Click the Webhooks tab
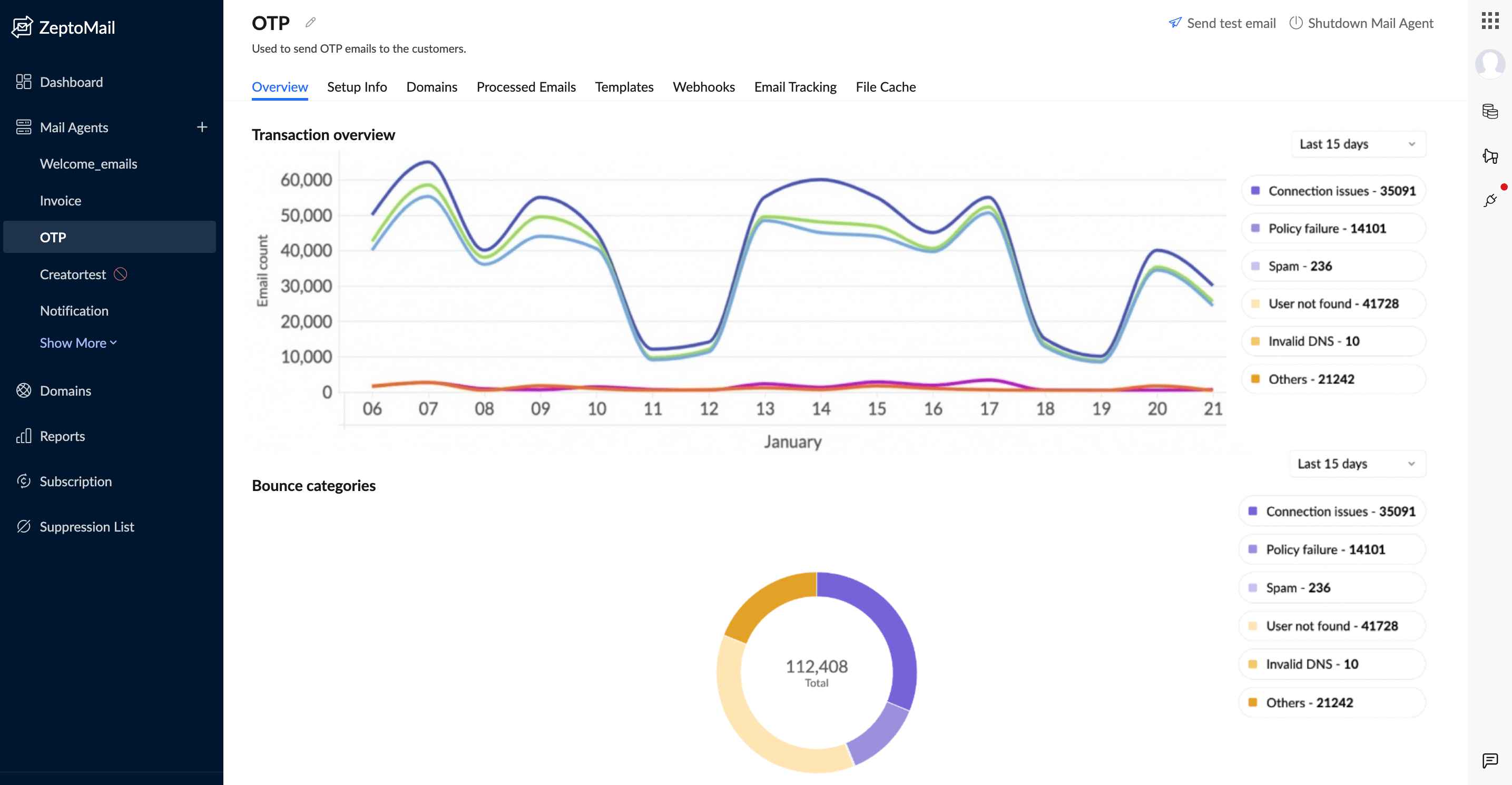Viewport: 1512px width, 785px height. [x=704, y=86]
